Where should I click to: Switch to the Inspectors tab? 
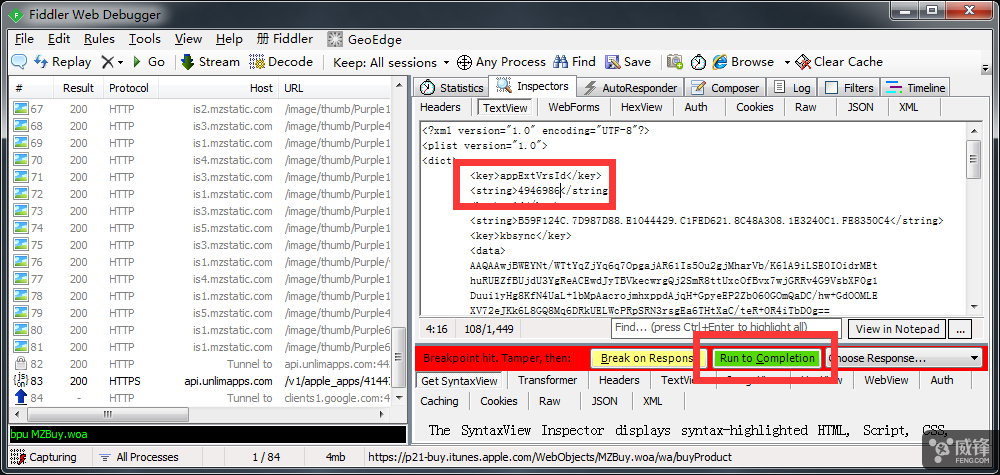click(x=533, y=86)
